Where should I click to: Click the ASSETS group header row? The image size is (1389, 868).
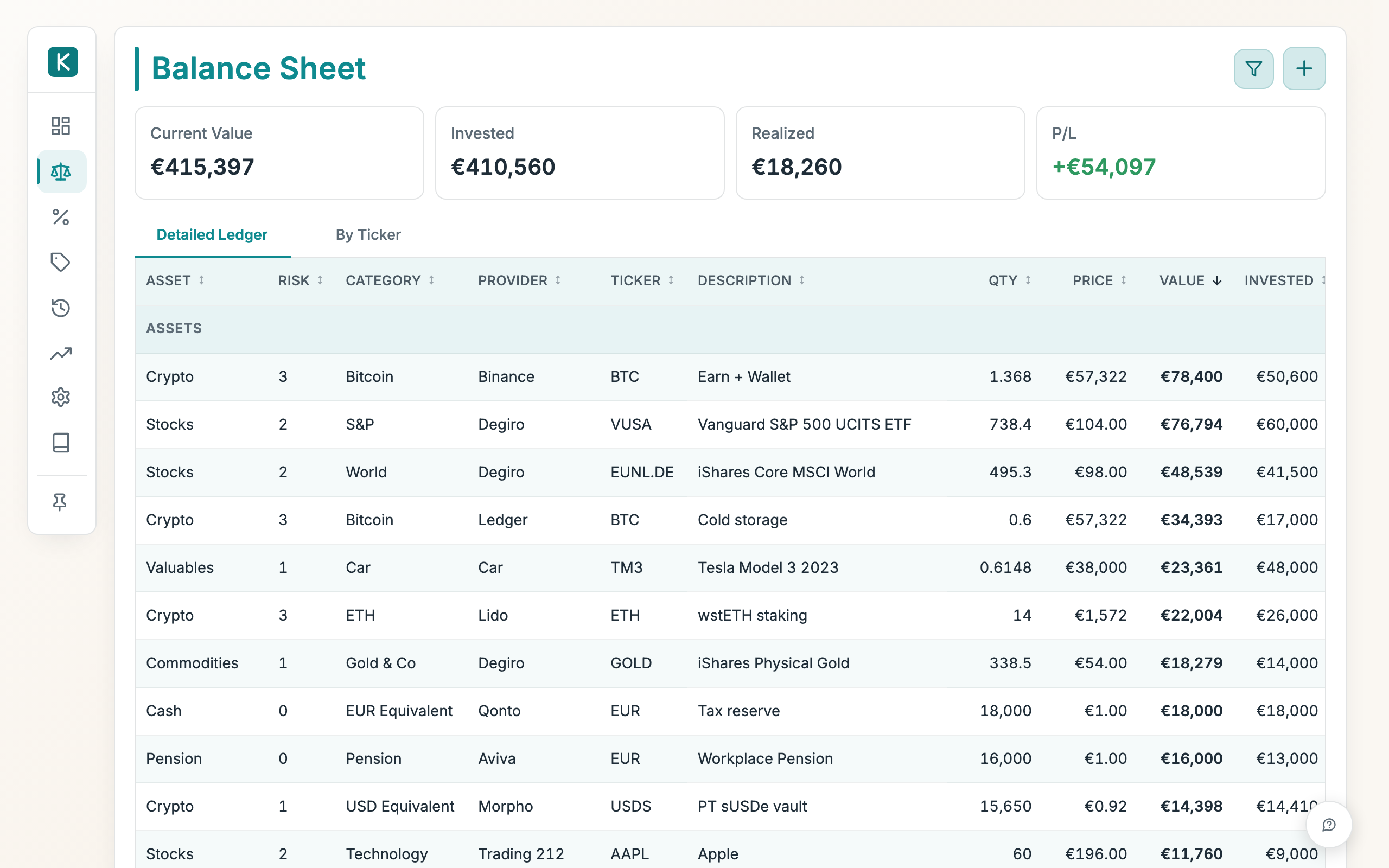click(730, 328)
